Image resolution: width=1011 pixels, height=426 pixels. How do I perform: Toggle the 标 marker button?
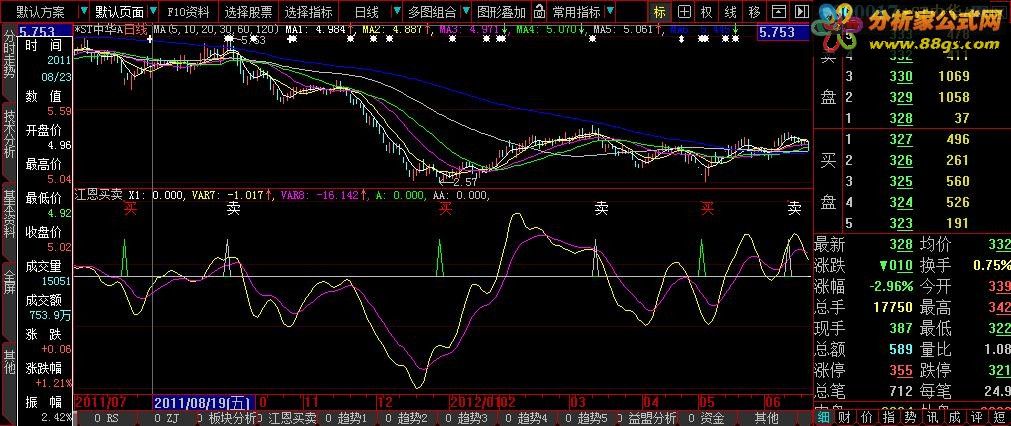tap(659, 12)
